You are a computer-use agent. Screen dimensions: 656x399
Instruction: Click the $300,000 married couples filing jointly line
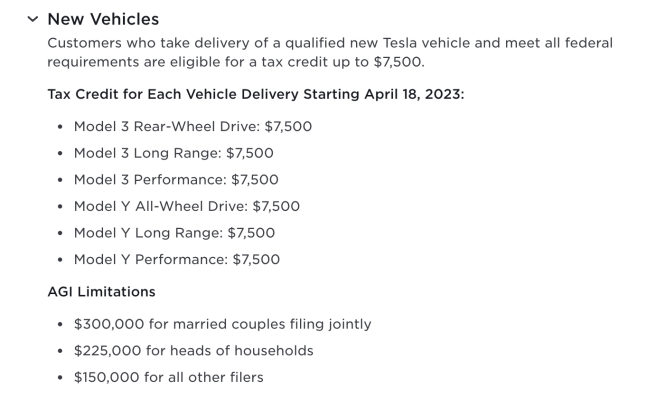point(223,324)
